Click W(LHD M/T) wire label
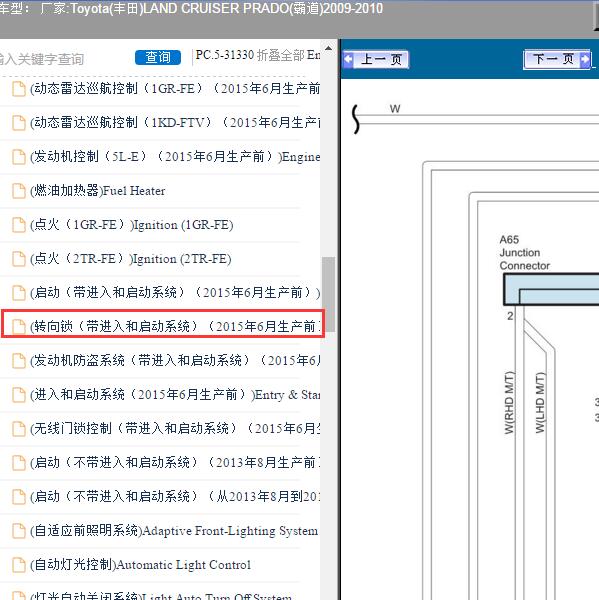This screenshot has height=600, width=599. [x=540, y=403]
